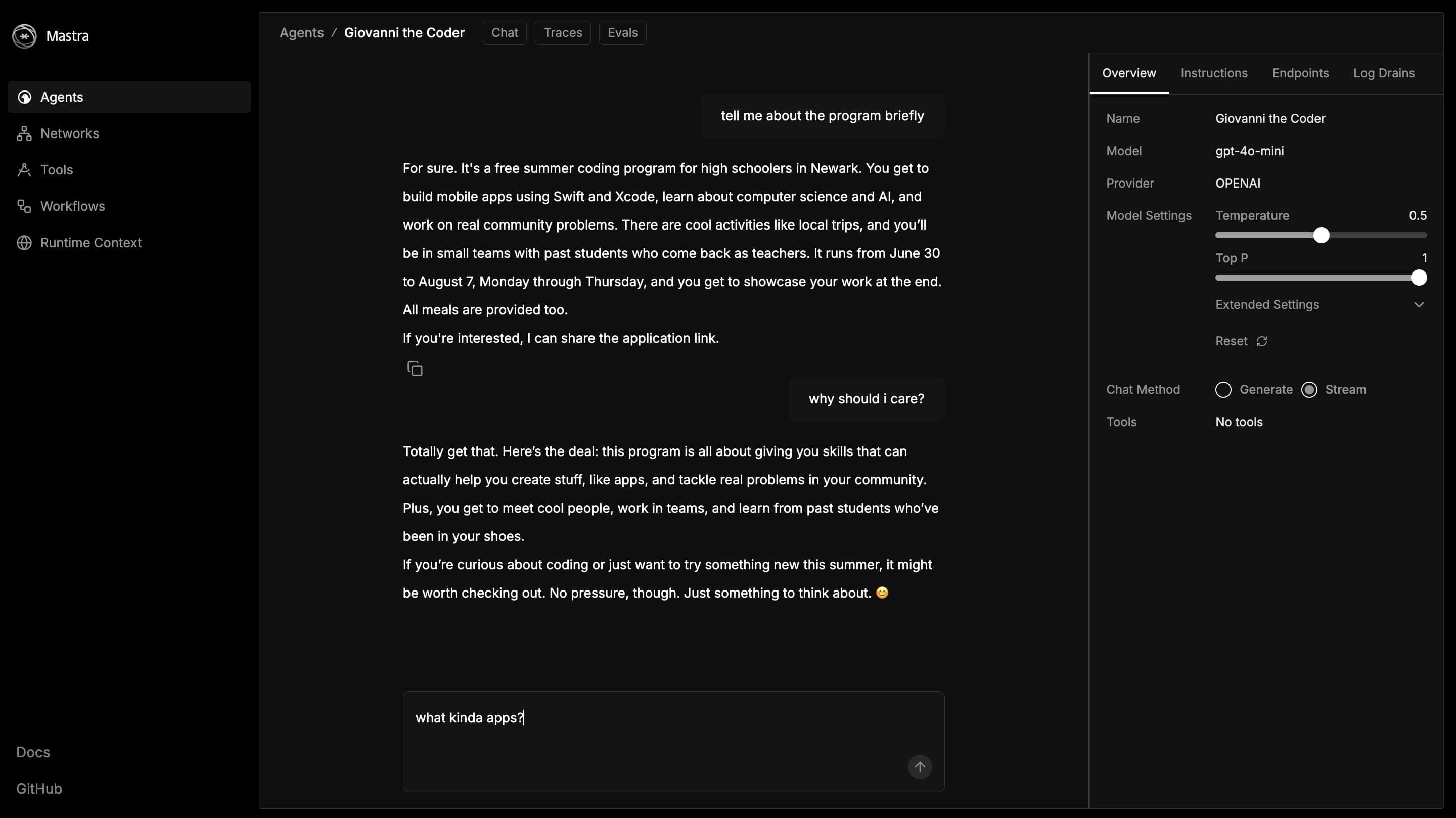The height and width of the screenshot is (818, 1456).
Task: Click the 'No tools' text
Action: coord(1239,422)
